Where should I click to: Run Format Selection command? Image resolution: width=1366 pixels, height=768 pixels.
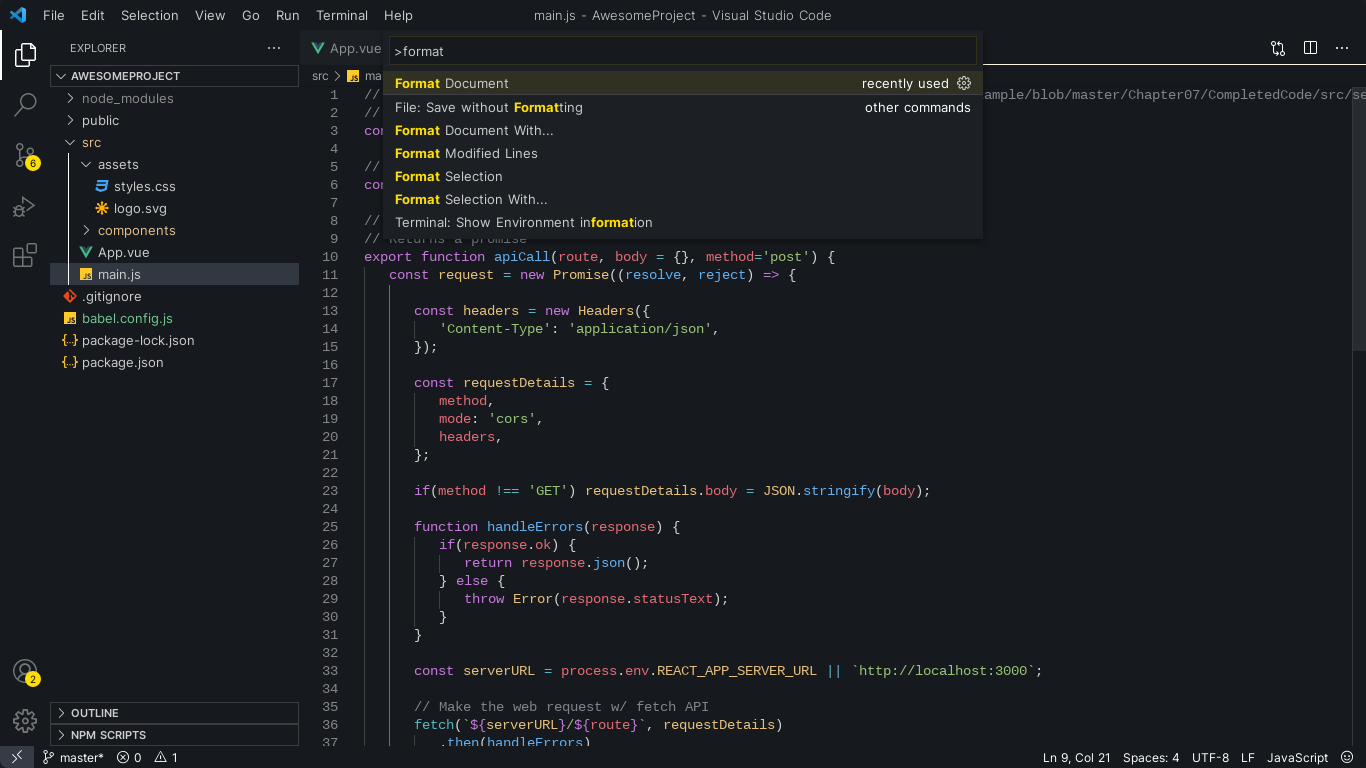point(448,176)
